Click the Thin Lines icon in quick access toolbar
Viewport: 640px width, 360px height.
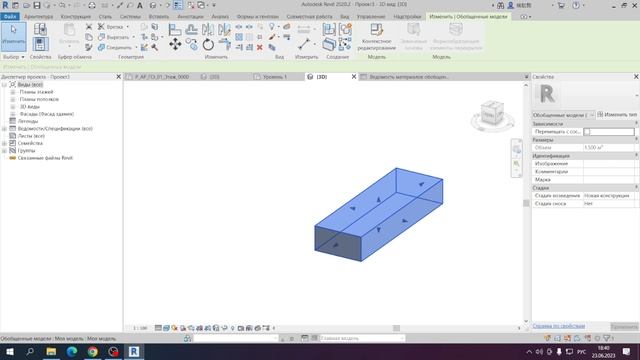click(178, 5)
